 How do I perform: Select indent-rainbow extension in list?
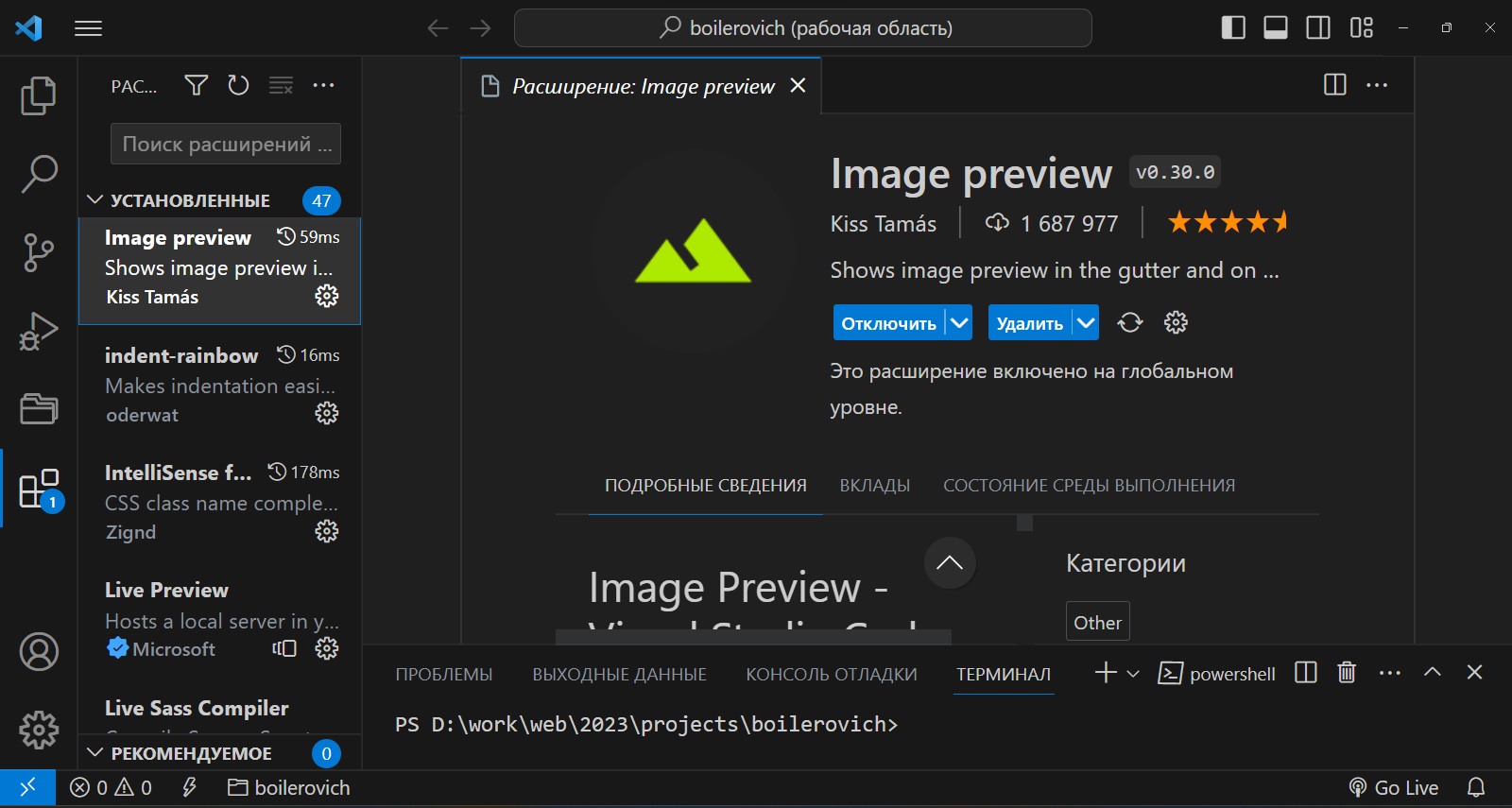coord(219,385)
